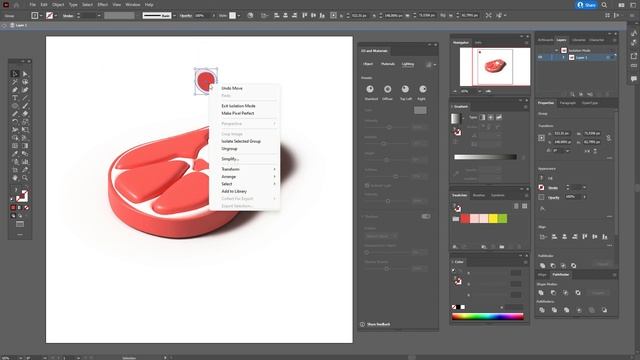This screenshot has width=640, height=360.
Task: Click the Pathfinder Unite shape mode icon
Action: pyautogui.click(x=541, y=293)
